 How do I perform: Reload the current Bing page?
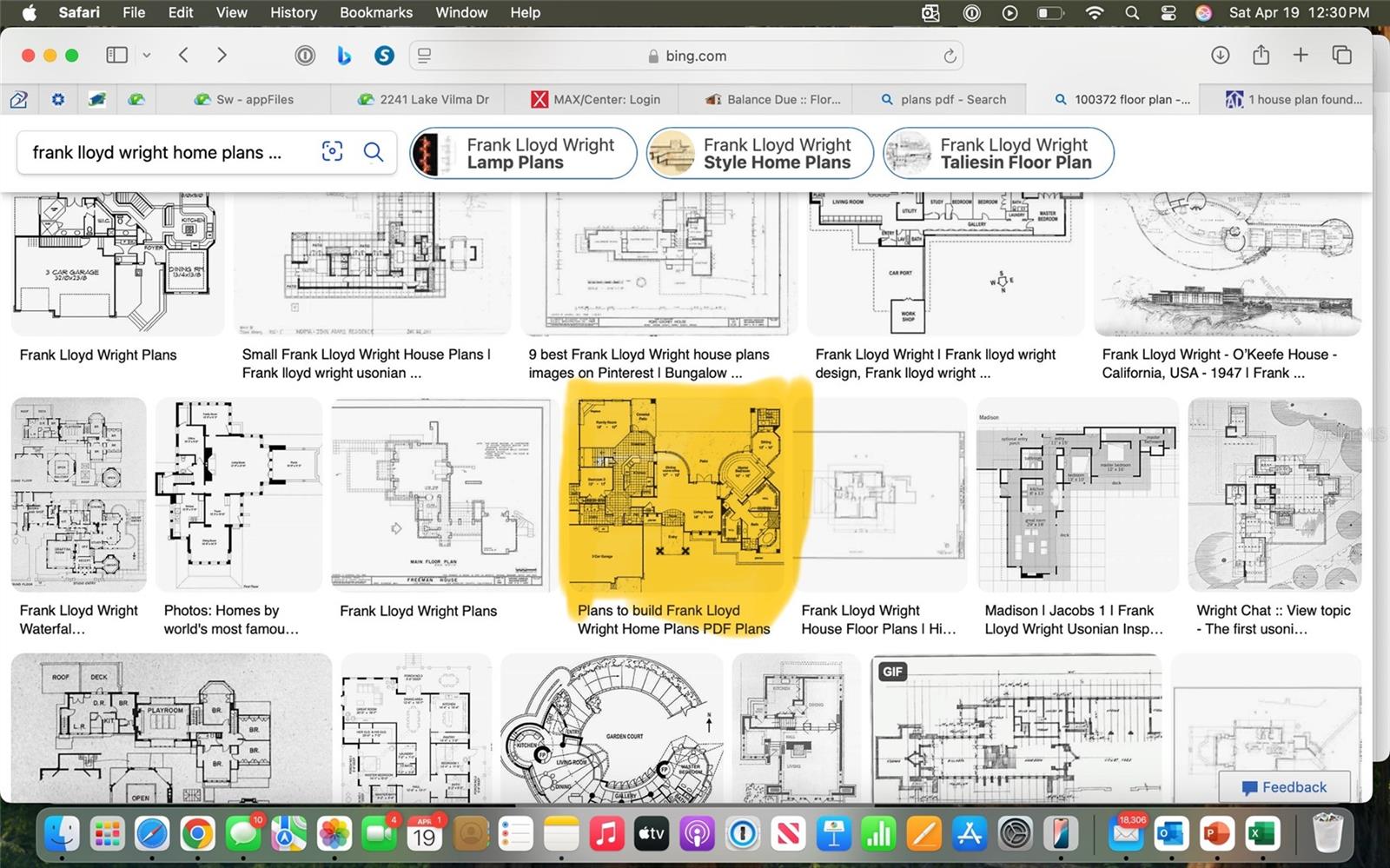950,56
